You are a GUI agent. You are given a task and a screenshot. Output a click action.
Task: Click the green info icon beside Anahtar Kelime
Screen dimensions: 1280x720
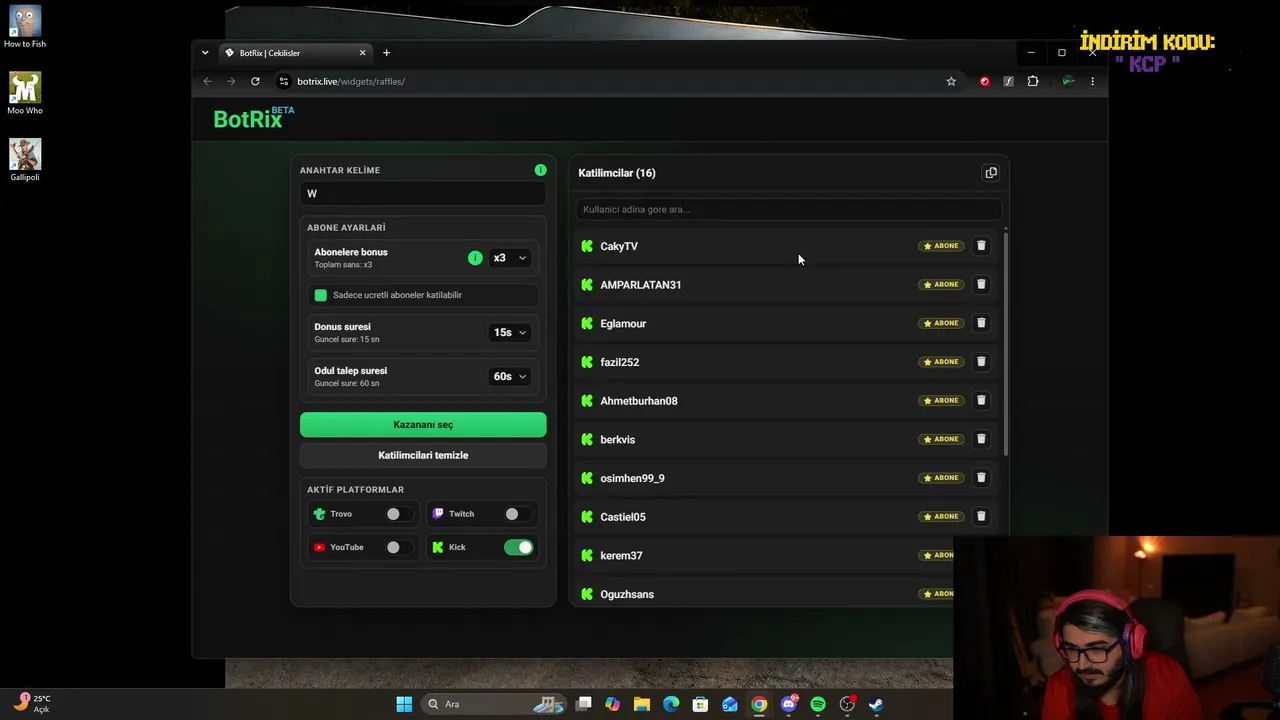click(540, 170)
